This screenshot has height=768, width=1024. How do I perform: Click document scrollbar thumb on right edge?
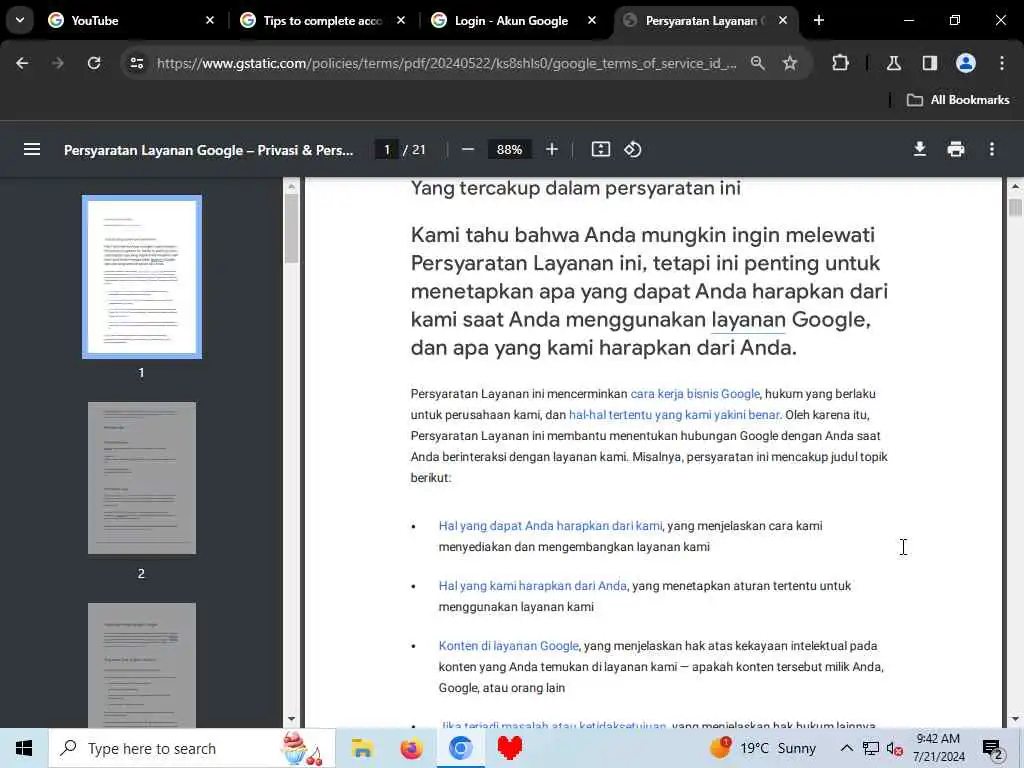[1015, 208]
